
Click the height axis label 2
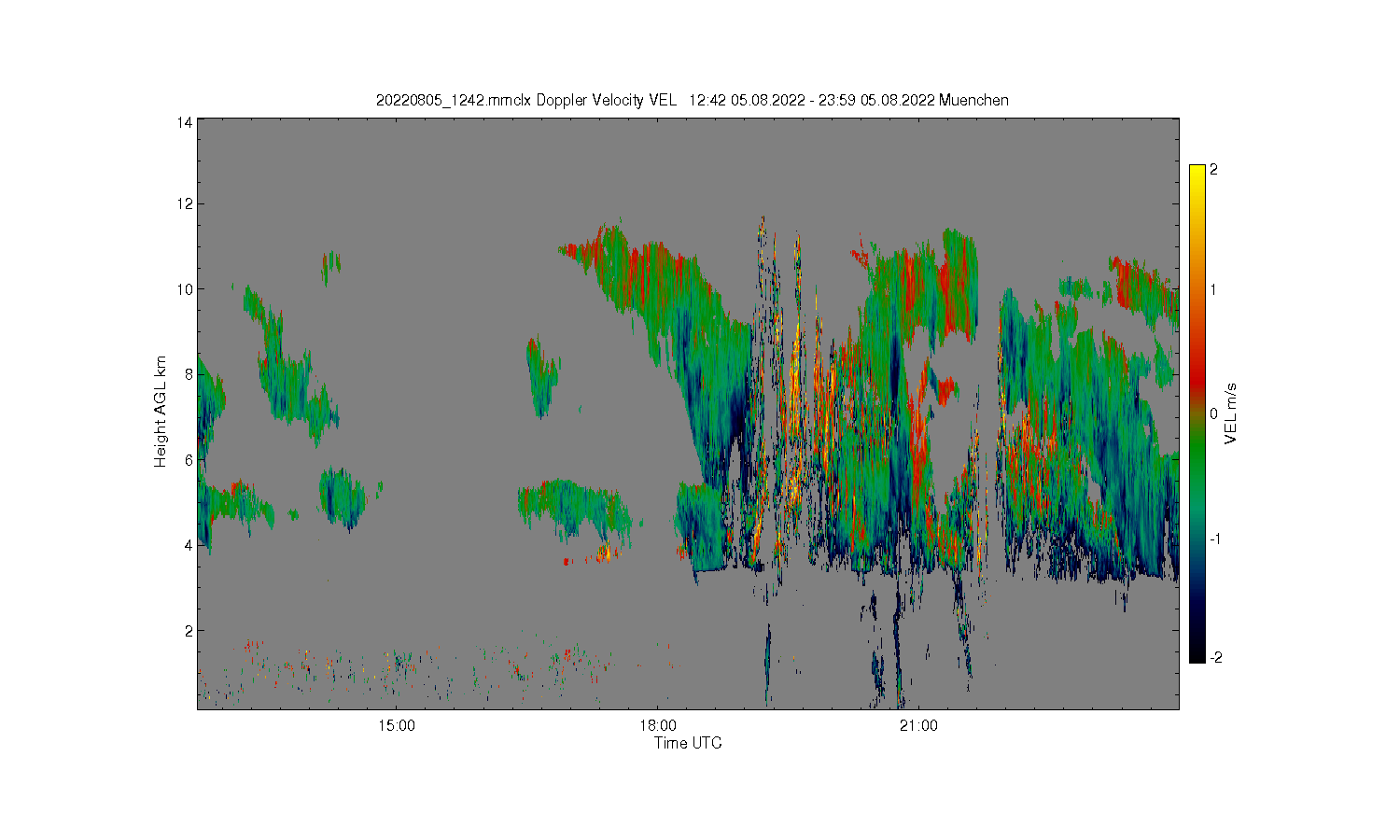(x=189, y=631)
